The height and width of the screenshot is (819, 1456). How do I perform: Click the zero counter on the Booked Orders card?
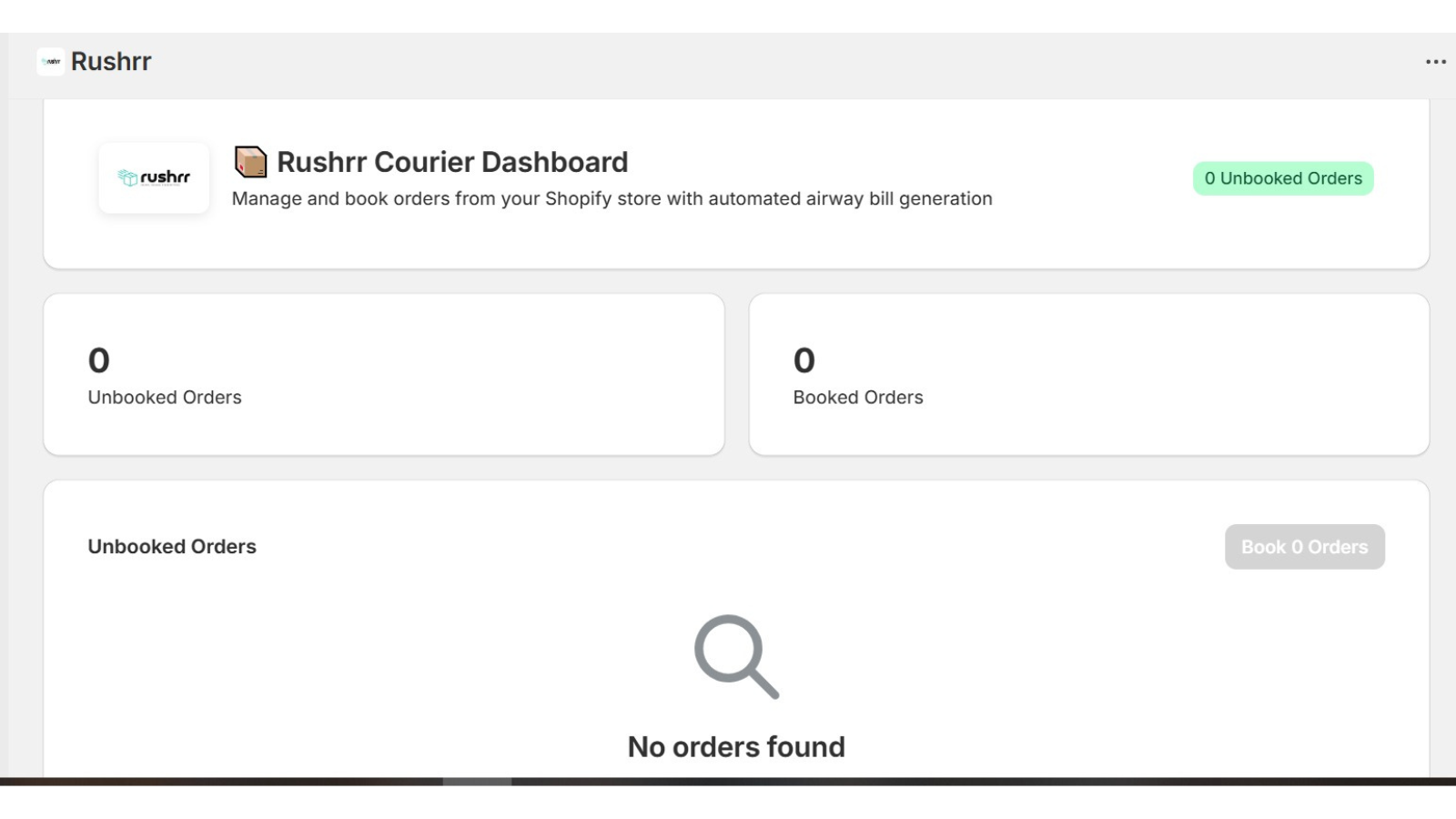(x=804, y=360)
